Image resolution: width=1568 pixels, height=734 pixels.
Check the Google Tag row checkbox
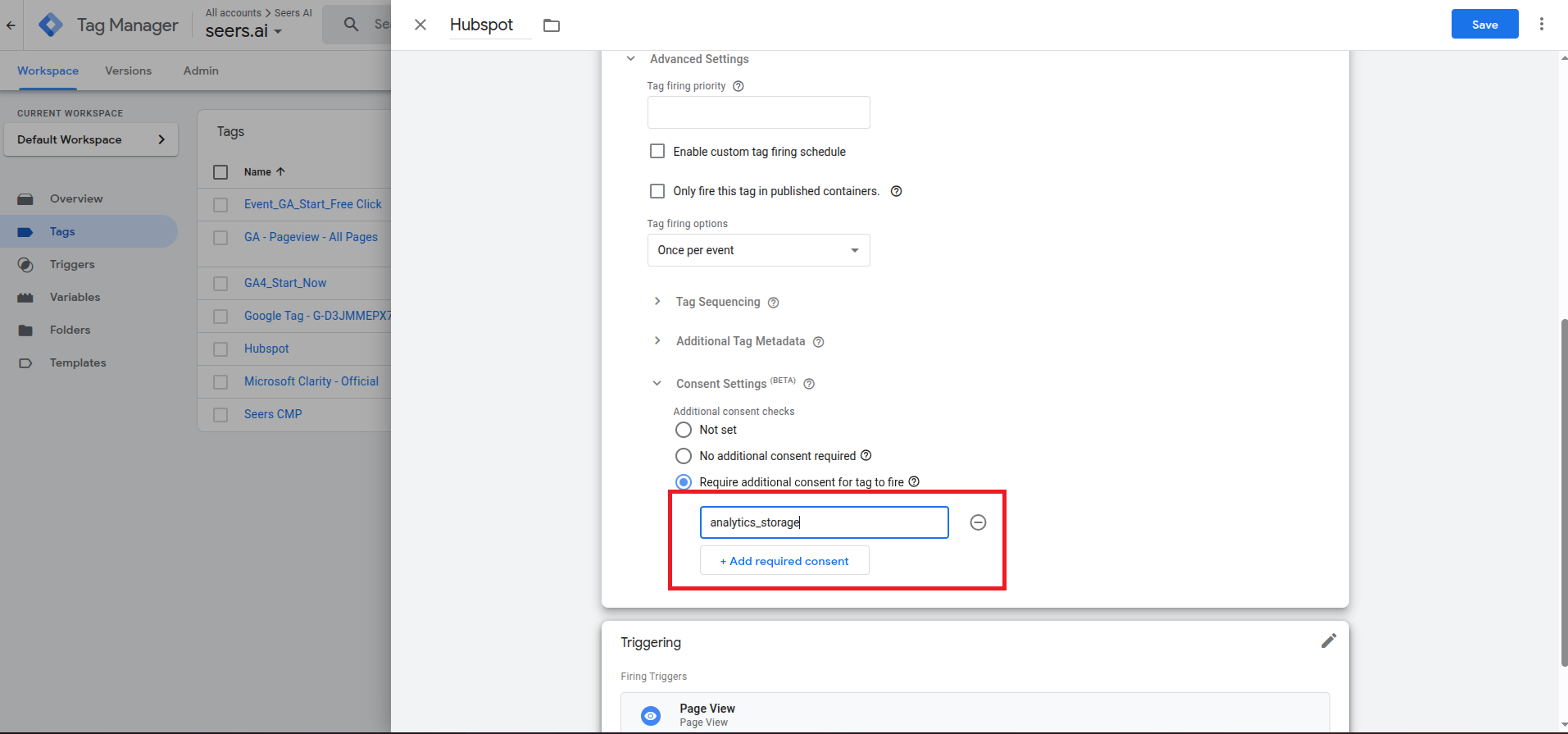[220, 317]
